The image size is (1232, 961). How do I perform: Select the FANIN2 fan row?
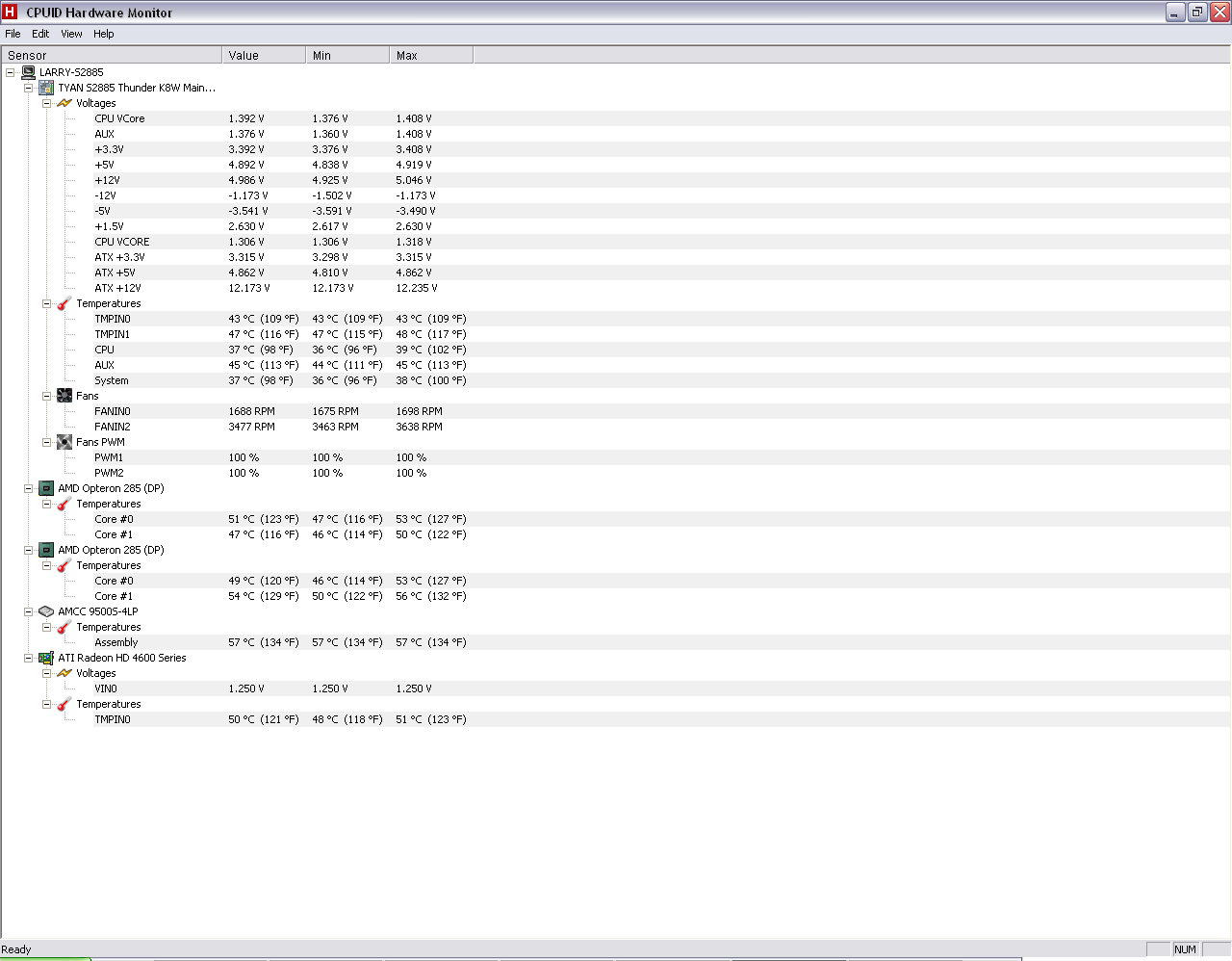[x=616, y=427]
